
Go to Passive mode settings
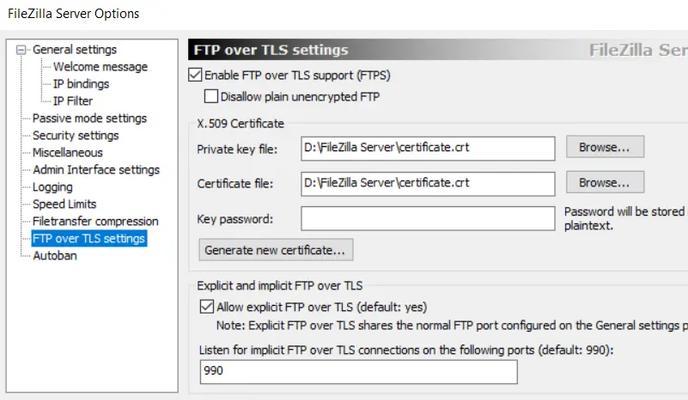point(90,118)
